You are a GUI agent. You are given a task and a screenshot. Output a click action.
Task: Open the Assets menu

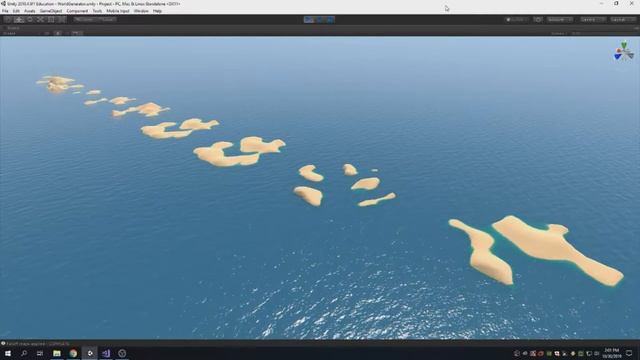pos(30,11)
